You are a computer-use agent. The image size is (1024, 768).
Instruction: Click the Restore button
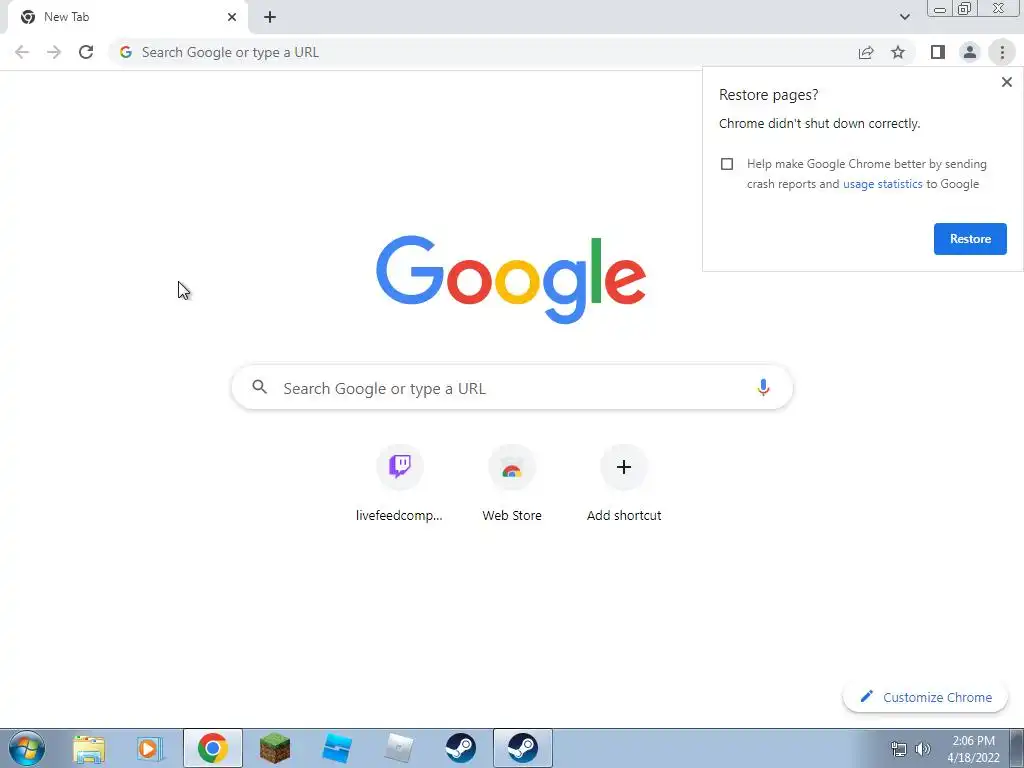[970, 239]
